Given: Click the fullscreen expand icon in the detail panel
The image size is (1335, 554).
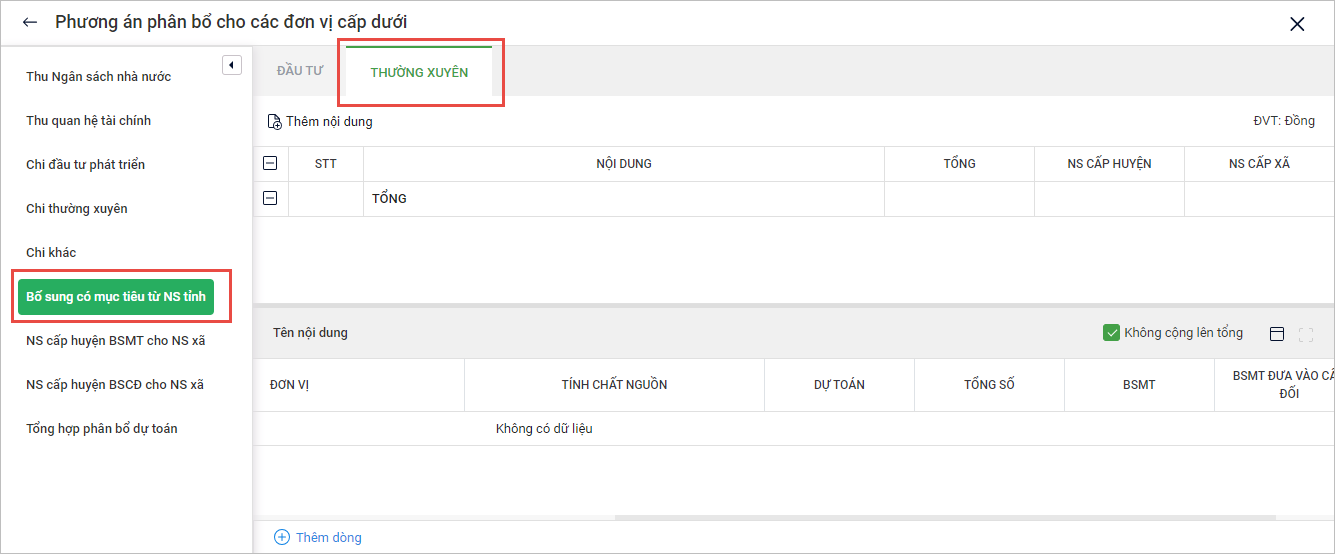Looking at the screenshot, I should point(1305,334).
